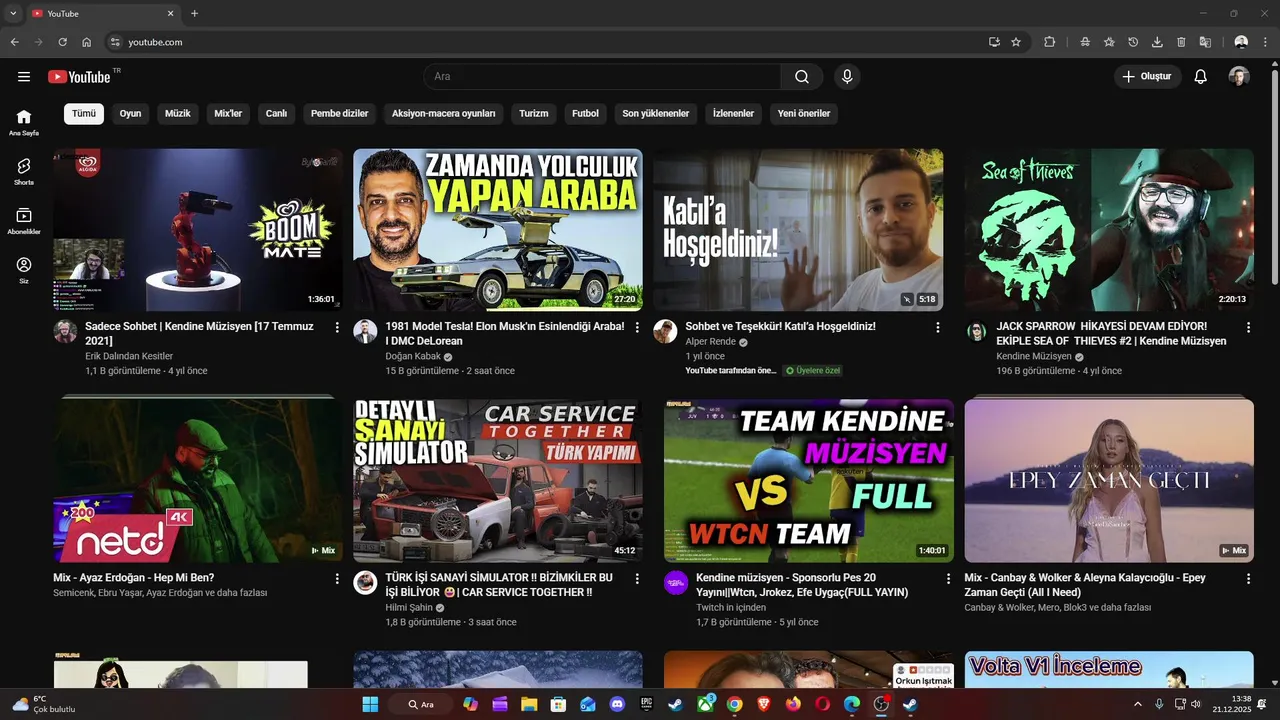Open Abonelikler in the sidebar
Image resolution: width=1280 pixels, height=720 pixels.
(x=24, y=222)
